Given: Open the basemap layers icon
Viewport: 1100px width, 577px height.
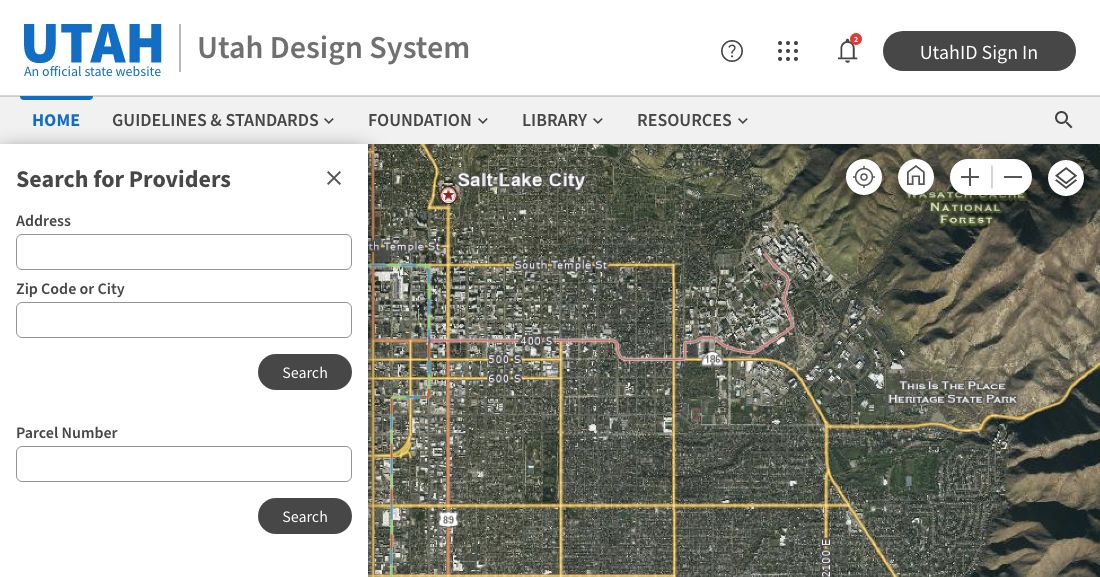Looking at the screenshot, I should 1065,177.
